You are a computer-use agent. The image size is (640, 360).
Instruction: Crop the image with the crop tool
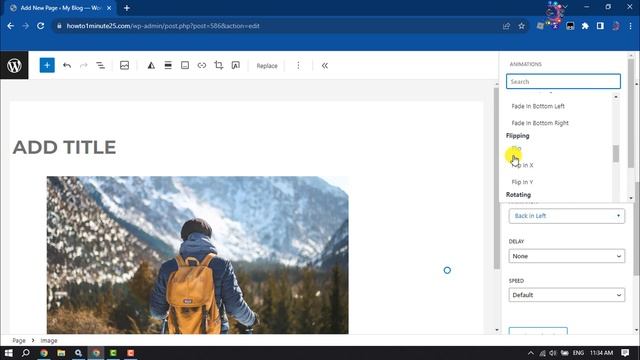[x=219, y=65]
